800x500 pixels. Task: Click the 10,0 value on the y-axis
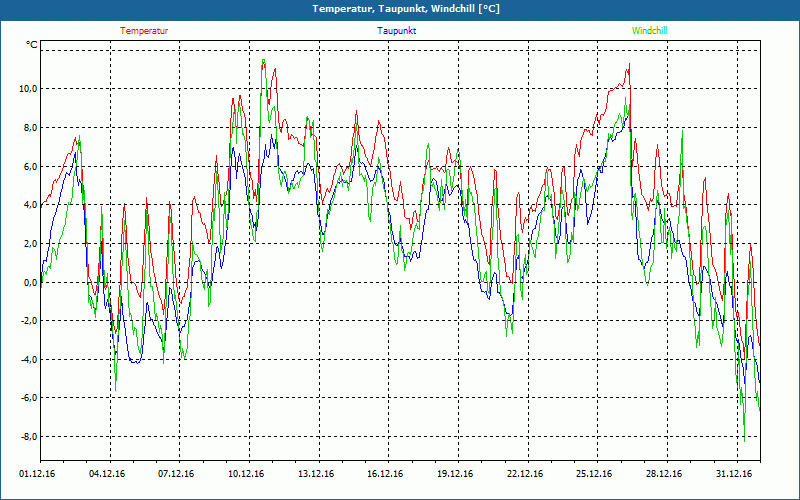click(x=29, y=89)
